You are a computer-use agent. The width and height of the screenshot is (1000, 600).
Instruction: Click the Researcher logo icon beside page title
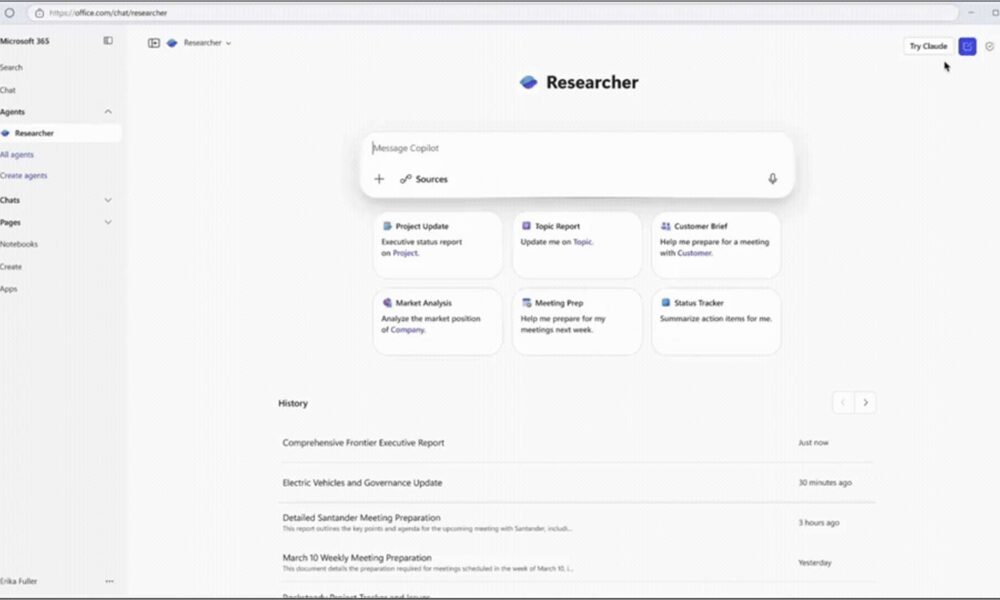tap(528, 82)
